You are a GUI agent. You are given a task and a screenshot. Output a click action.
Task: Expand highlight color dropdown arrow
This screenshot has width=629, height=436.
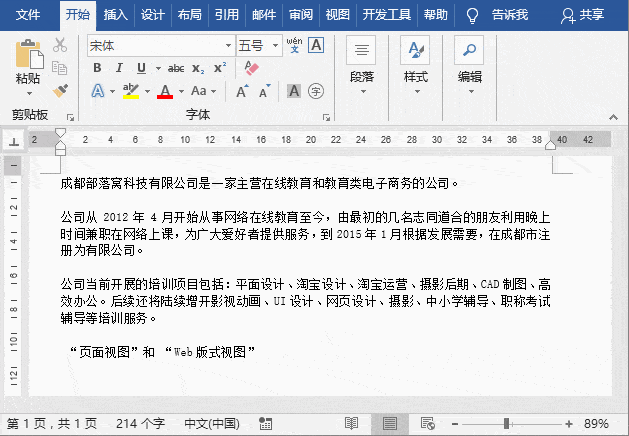click(x=147, y=91)
